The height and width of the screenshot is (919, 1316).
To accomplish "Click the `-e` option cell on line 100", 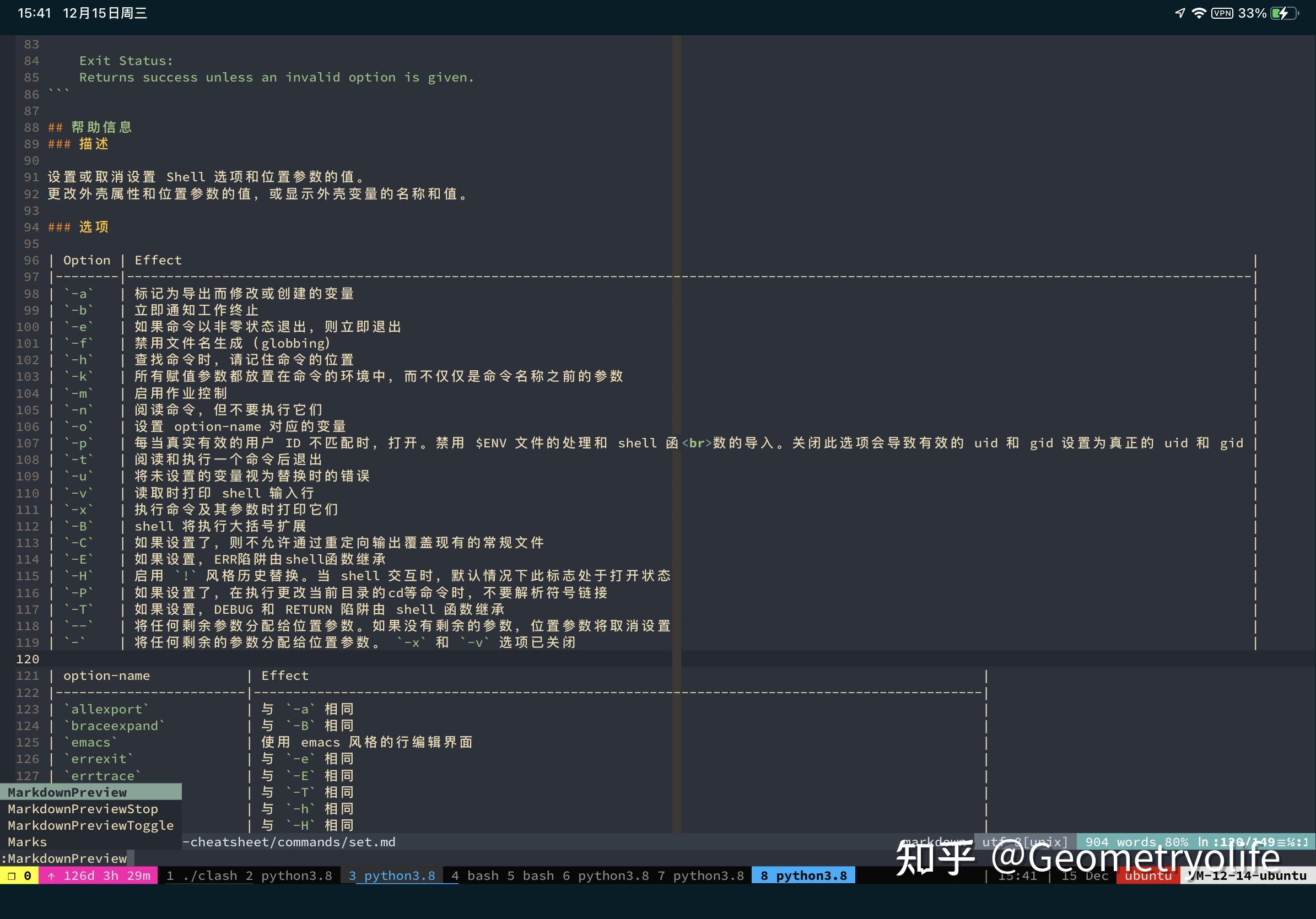I will [x=79, y=327].
